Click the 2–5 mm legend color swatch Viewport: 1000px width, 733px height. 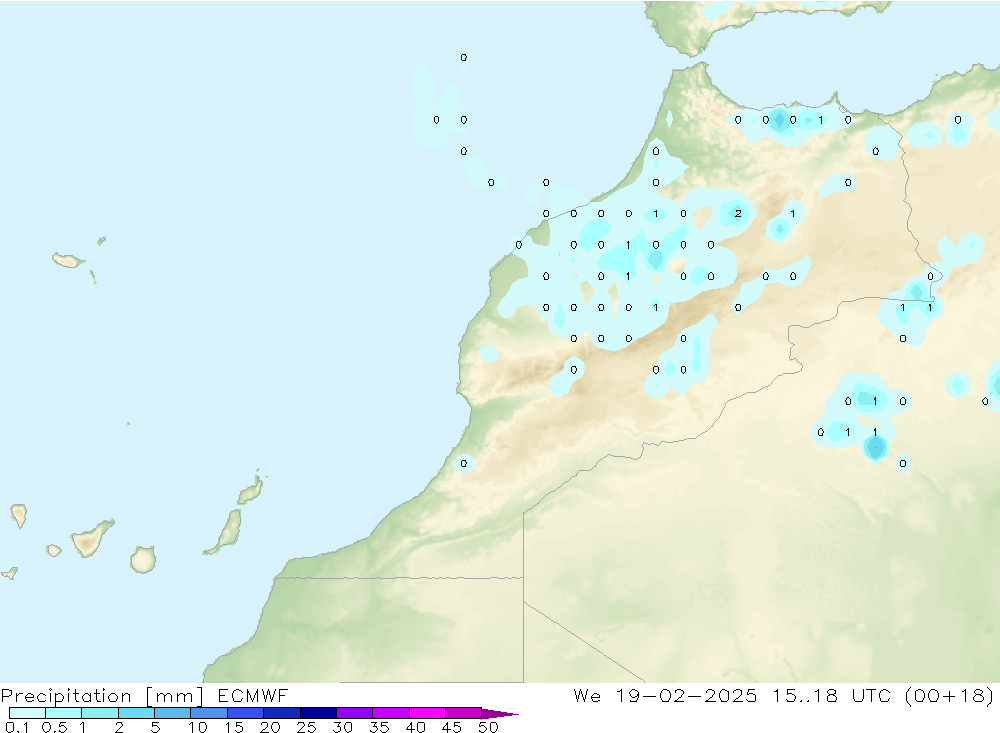[136, 713]
